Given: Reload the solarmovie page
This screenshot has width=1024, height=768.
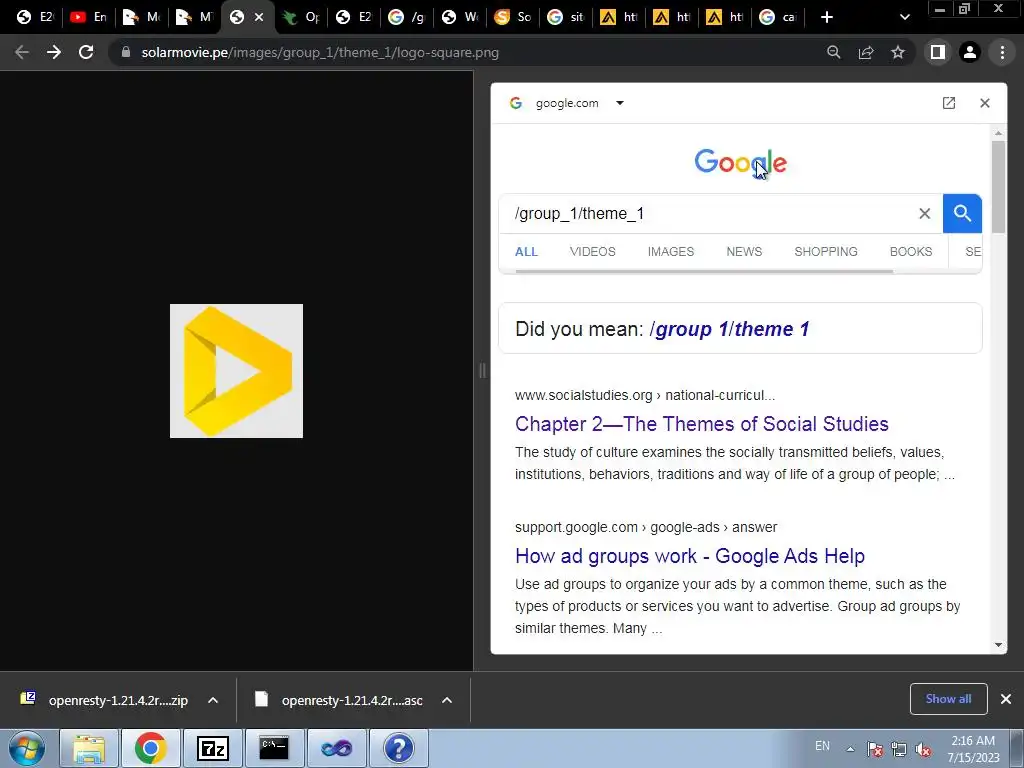Looking at the screenshot, I should 86,52.
